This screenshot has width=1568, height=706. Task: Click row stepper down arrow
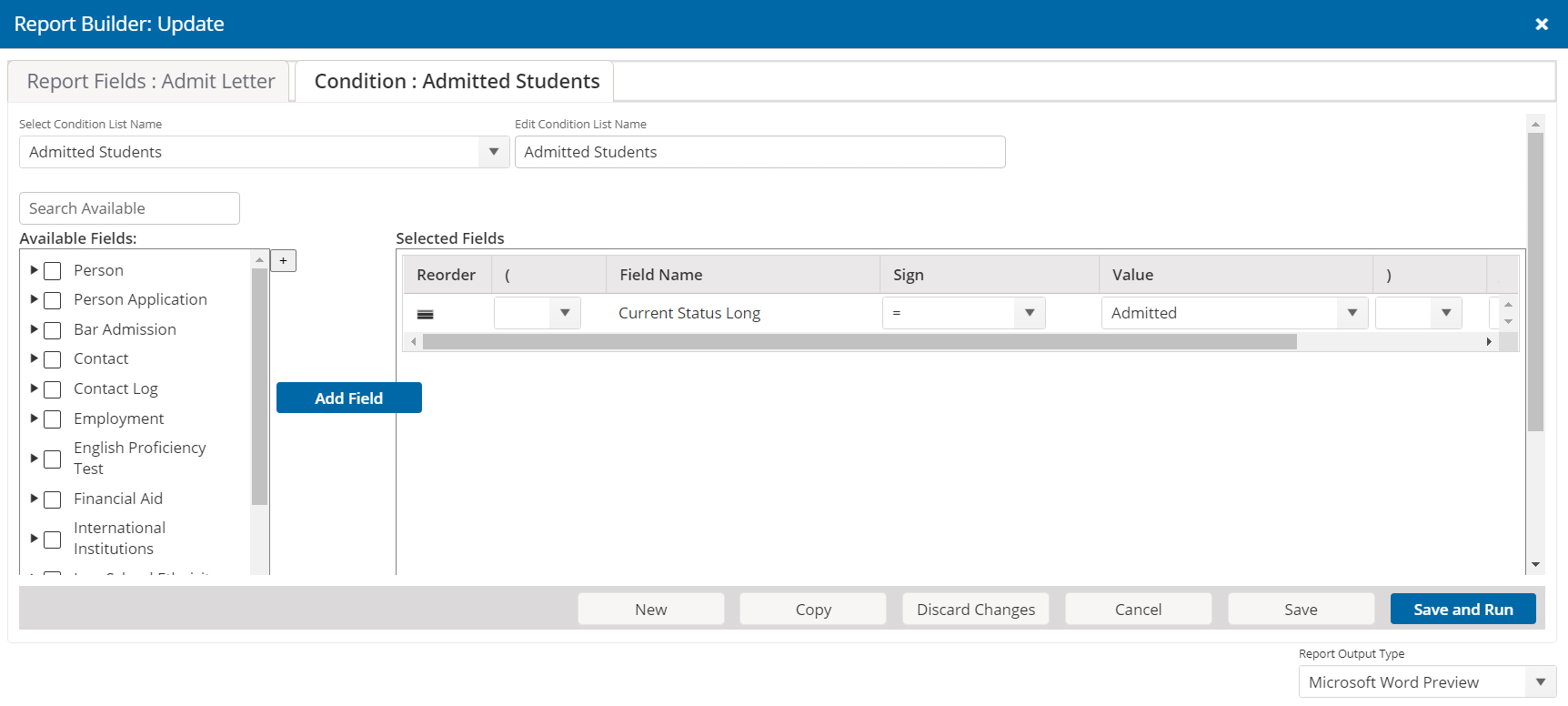click(x=1508, y=321)
